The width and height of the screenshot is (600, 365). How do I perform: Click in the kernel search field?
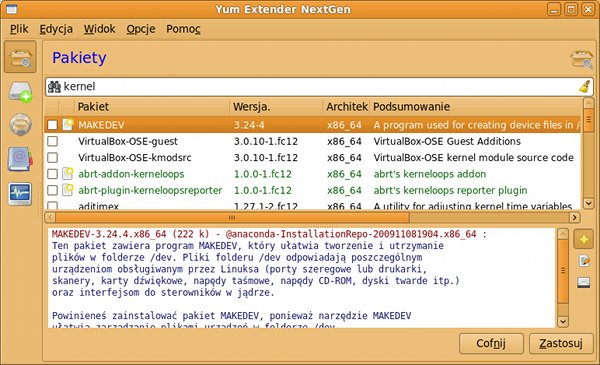tap(320, 87)
